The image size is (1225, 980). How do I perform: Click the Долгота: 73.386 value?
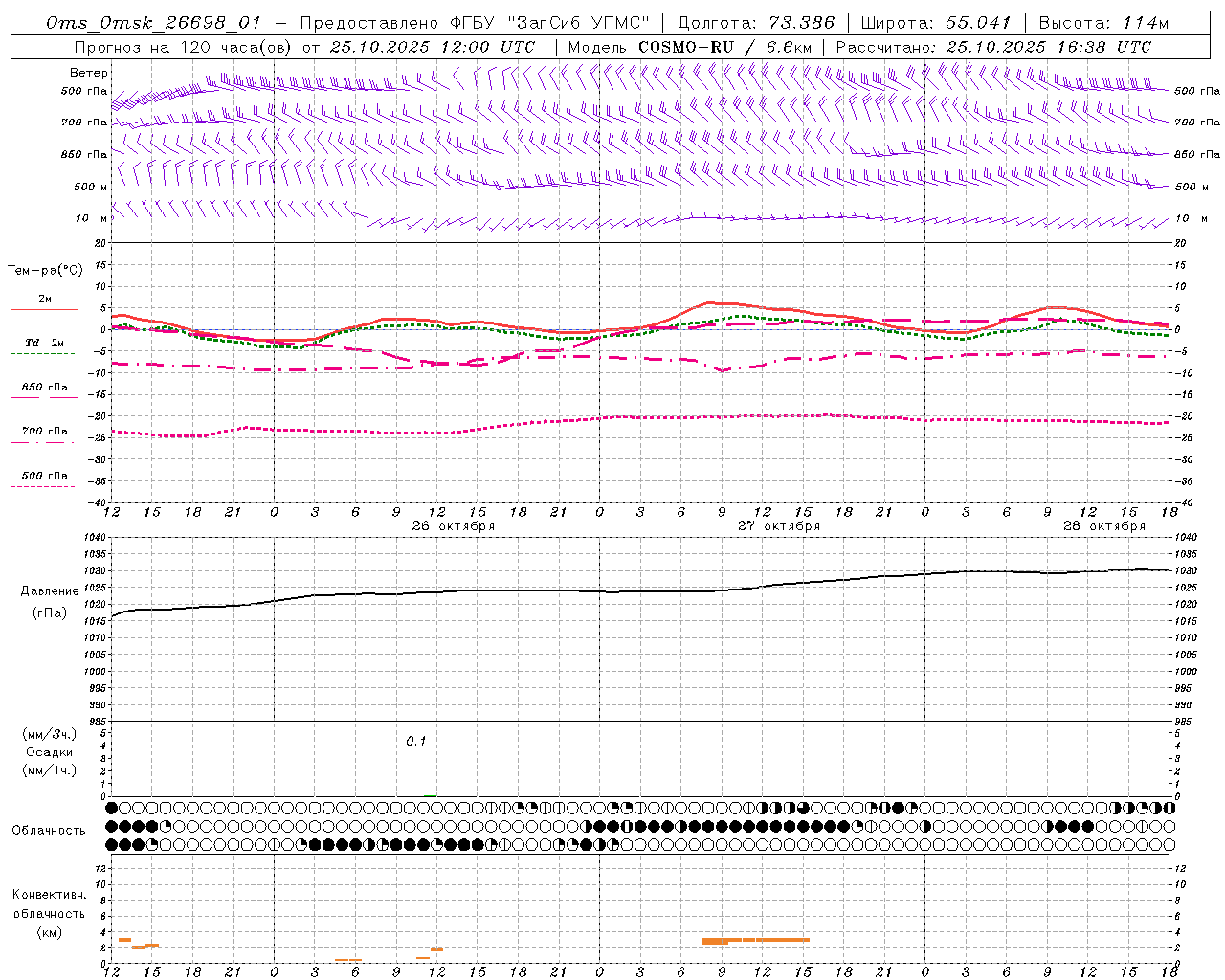[756, 23]
